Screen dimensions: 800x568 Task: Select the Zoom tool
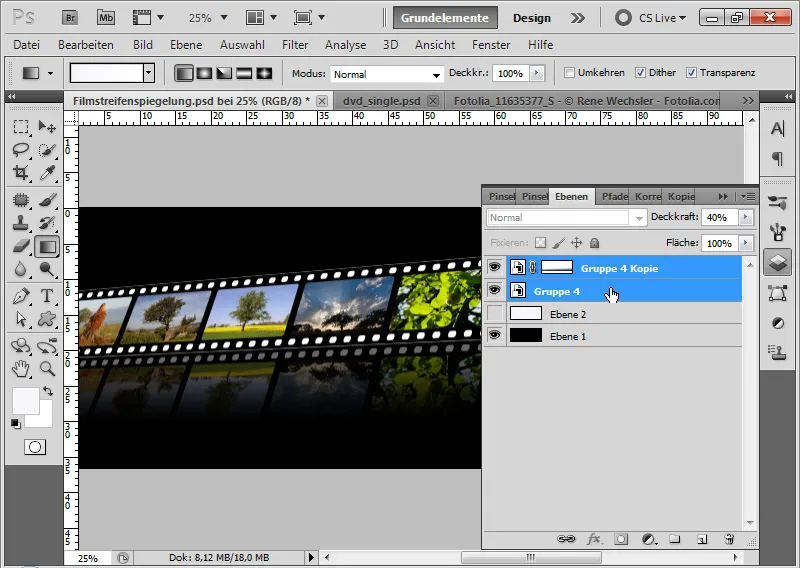pyautogui.click(x=47, y=368)
